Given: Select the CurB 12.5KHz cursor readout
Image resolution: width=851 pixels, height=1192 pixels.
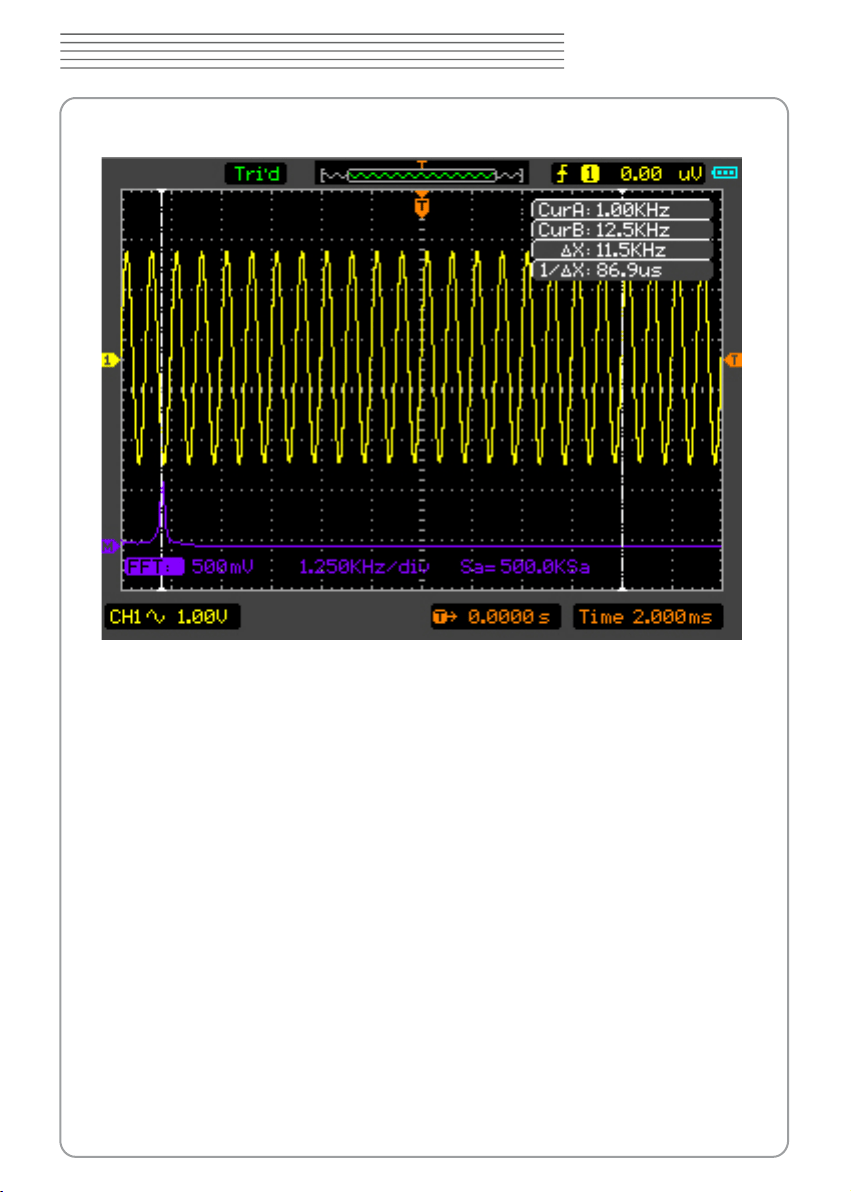Looking at the screenshot, I should pyautogui.click(x=621, y=230).
